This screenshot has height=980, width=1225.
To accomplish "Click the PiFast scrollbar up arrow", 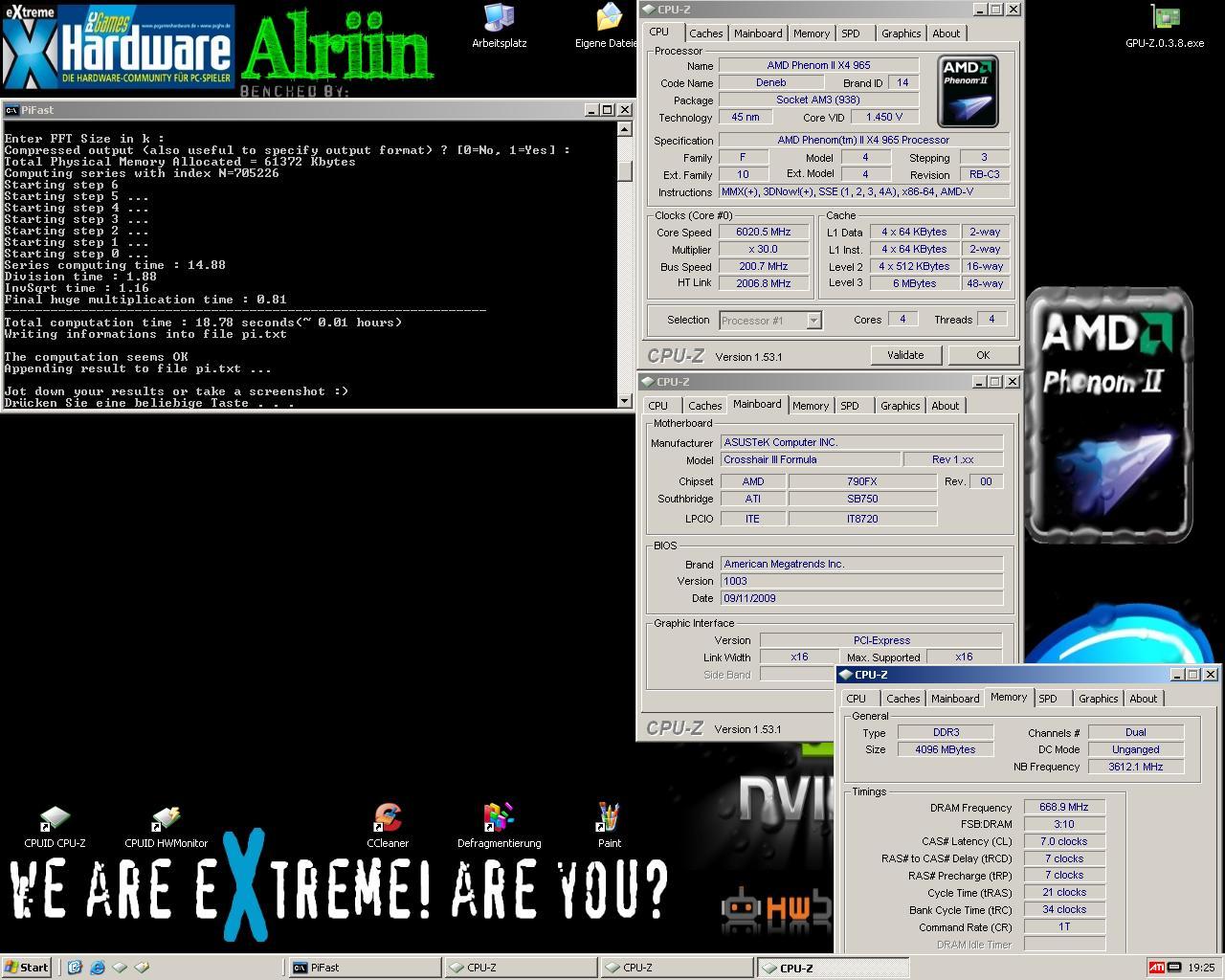I will pyautogui.click(x=625, y=129).
